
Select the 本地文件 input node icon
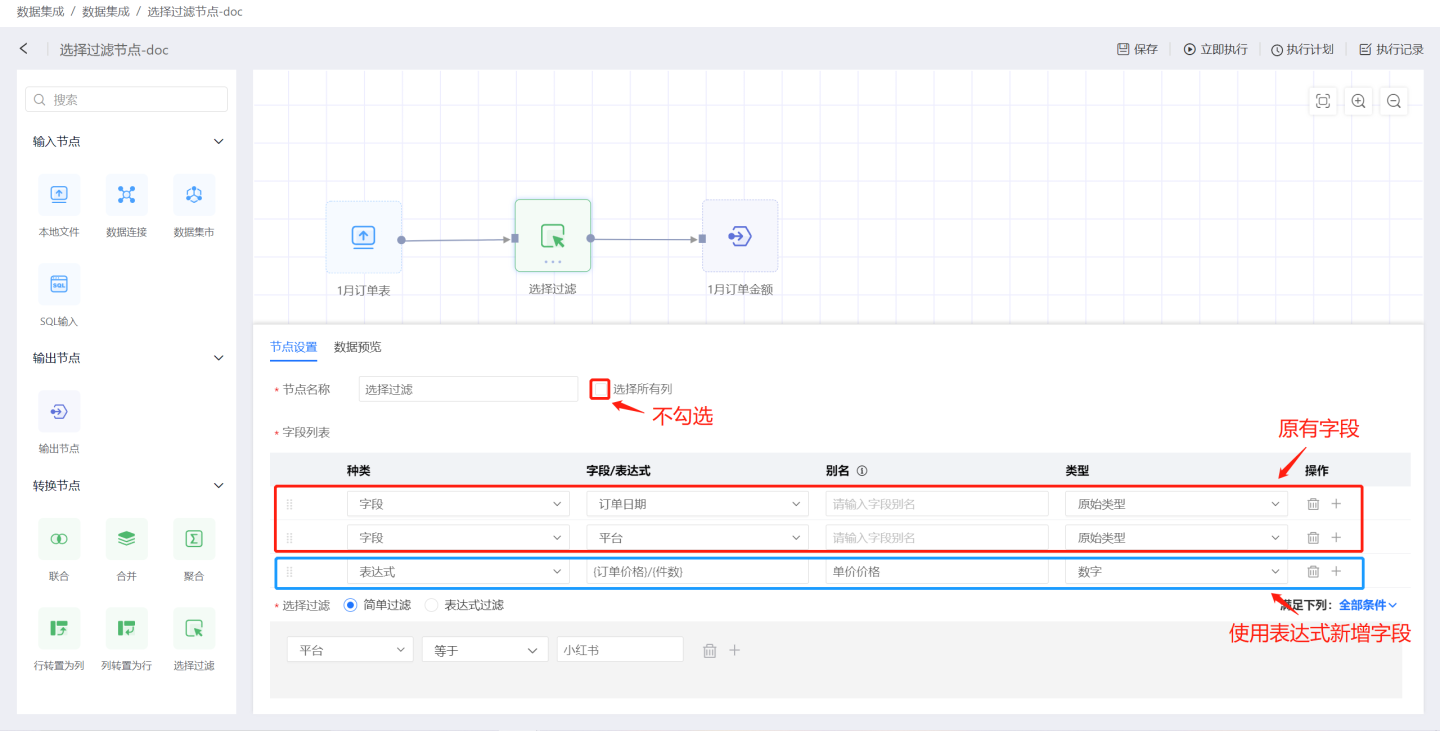[x=59, y=195]
